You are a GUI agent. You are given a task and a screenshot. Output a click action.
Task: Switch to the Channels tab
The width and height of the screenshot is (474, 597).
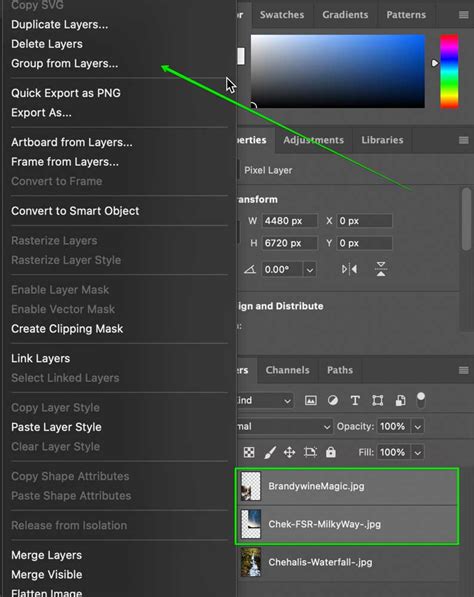tap(287, 370)
